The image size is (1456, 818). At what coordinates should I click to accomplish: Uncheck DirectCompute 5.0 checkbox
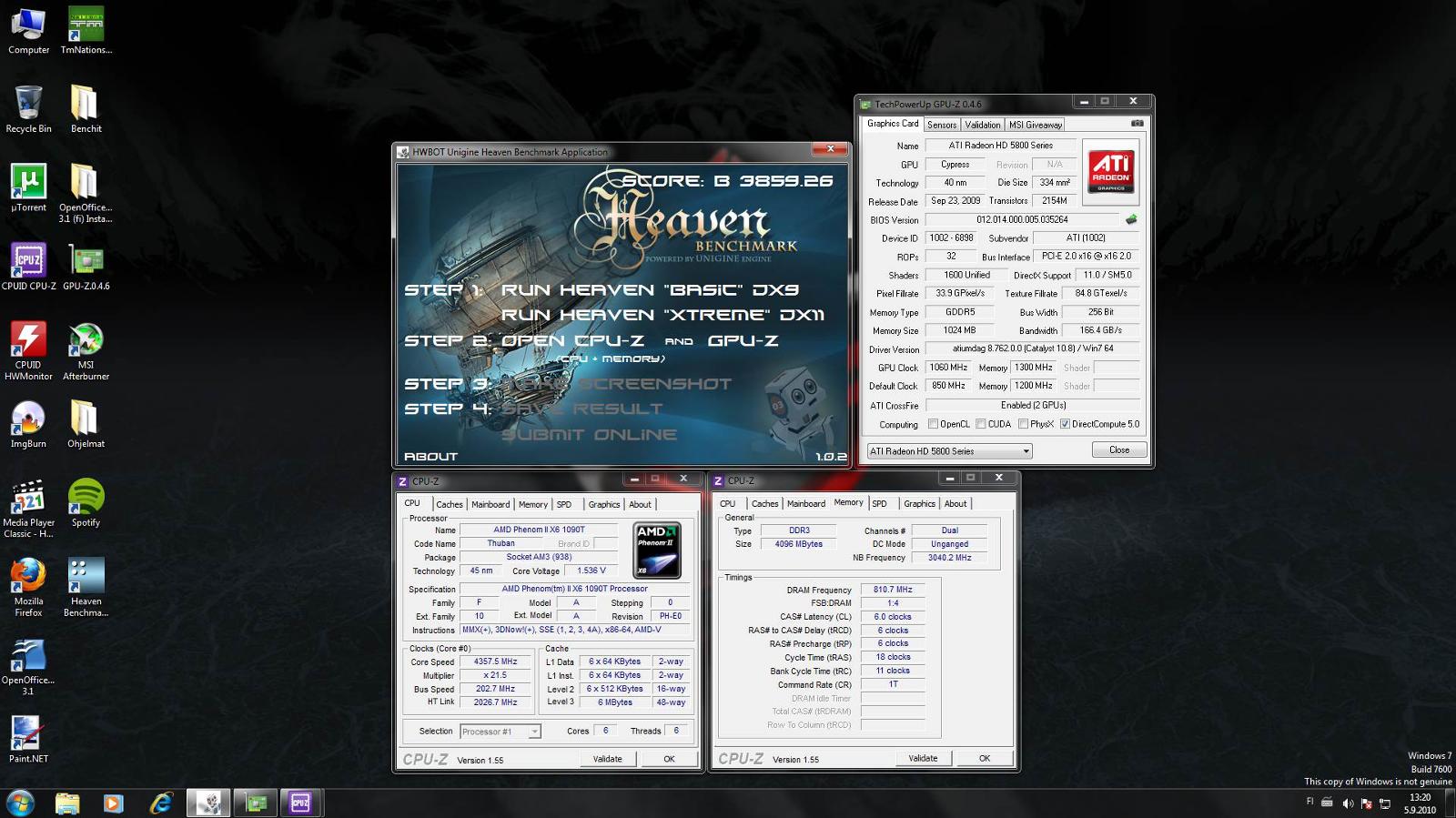(1065, 424)
